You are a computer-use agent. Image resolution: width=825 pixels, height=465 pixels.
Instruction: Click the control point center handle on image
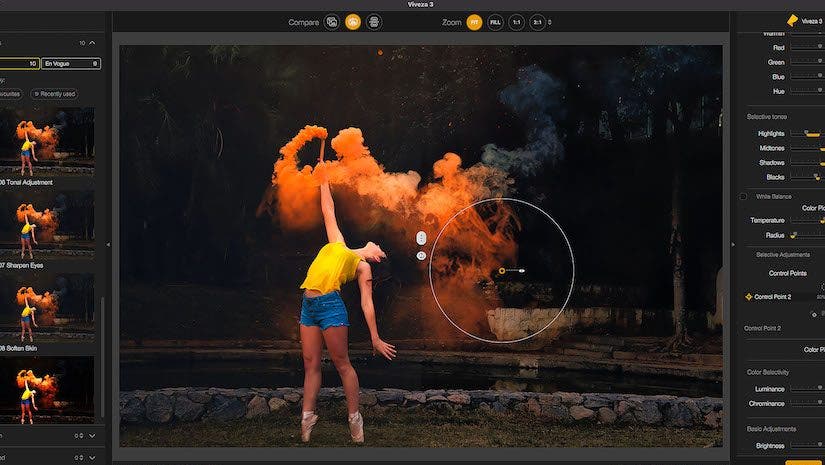tap(502, 271)
